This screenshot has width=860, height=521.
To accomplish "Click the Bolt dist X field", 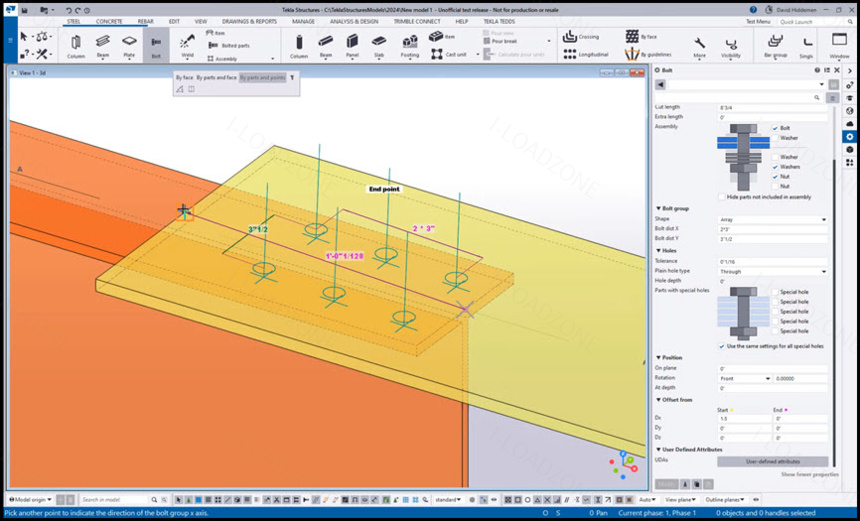I will [773, 229].
